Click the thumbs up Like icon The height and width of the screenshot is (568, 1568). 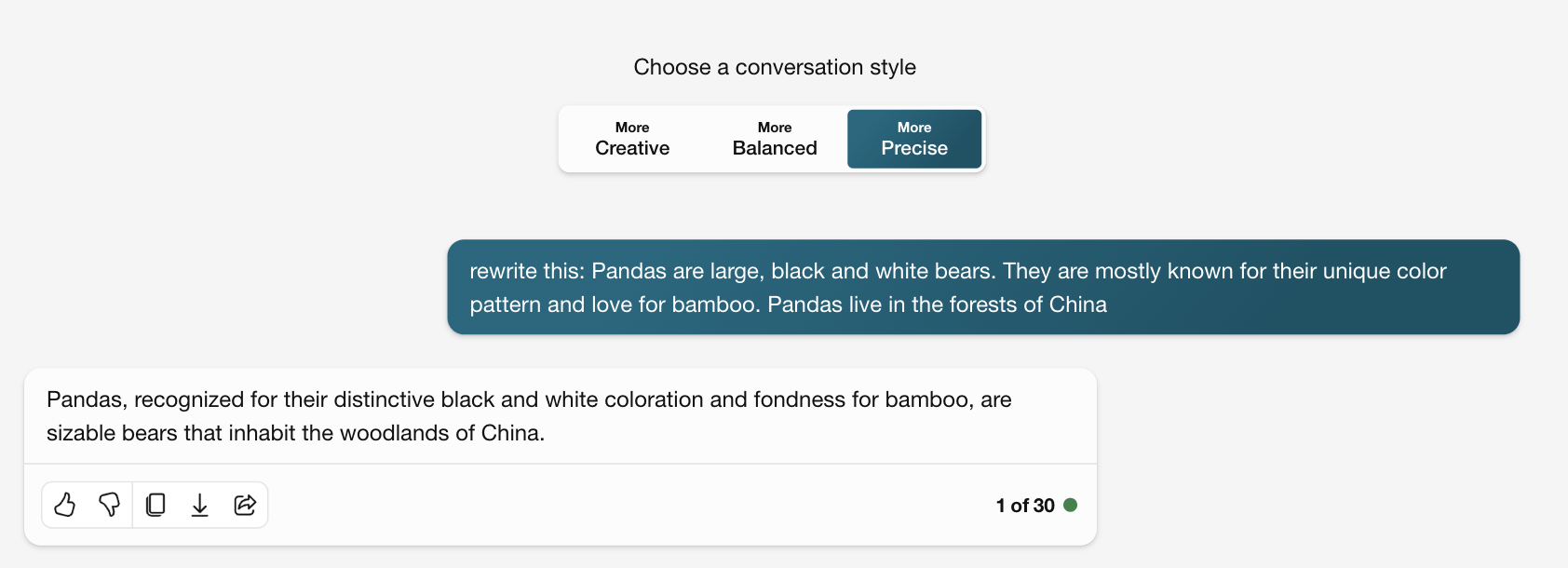64,505
